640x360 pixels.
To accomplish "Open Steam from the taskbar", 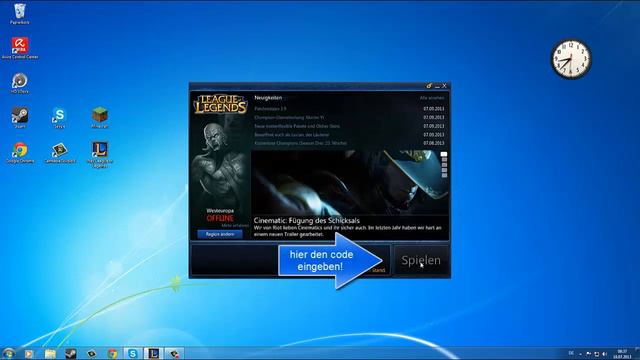I will pos(71,353).
